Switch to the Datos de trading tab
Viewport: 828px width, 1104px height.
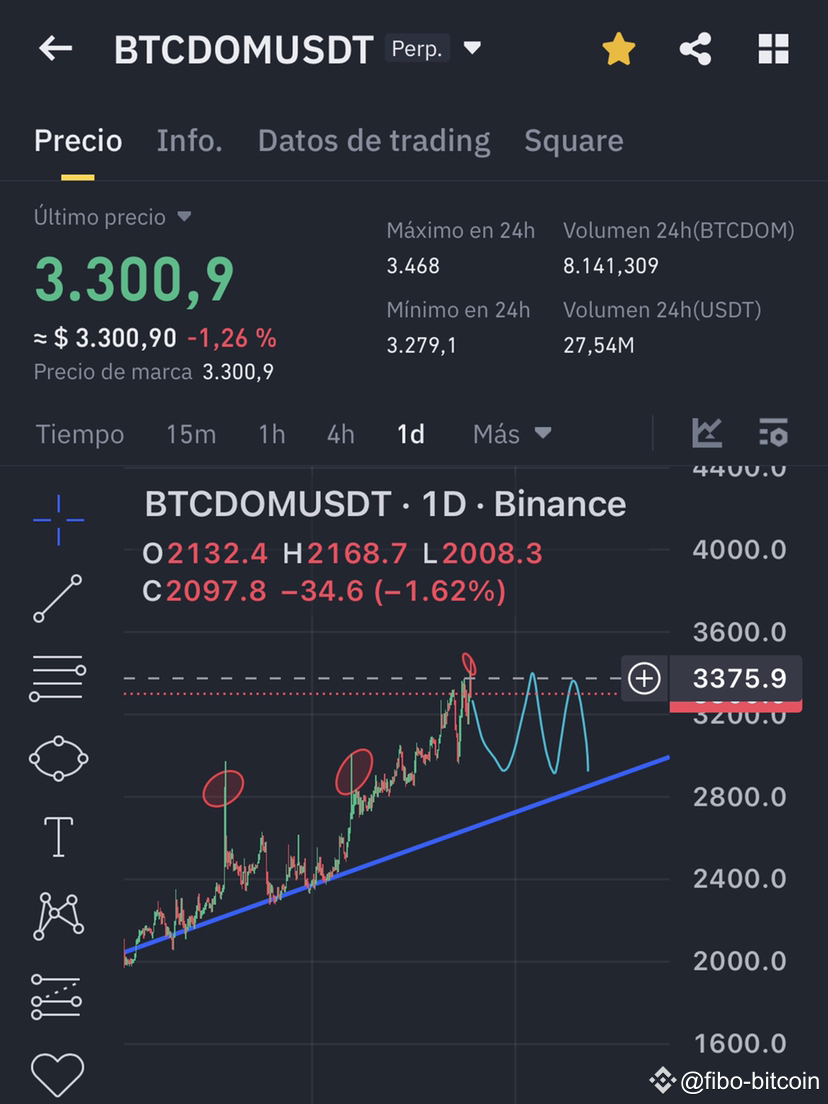point(374,141)
